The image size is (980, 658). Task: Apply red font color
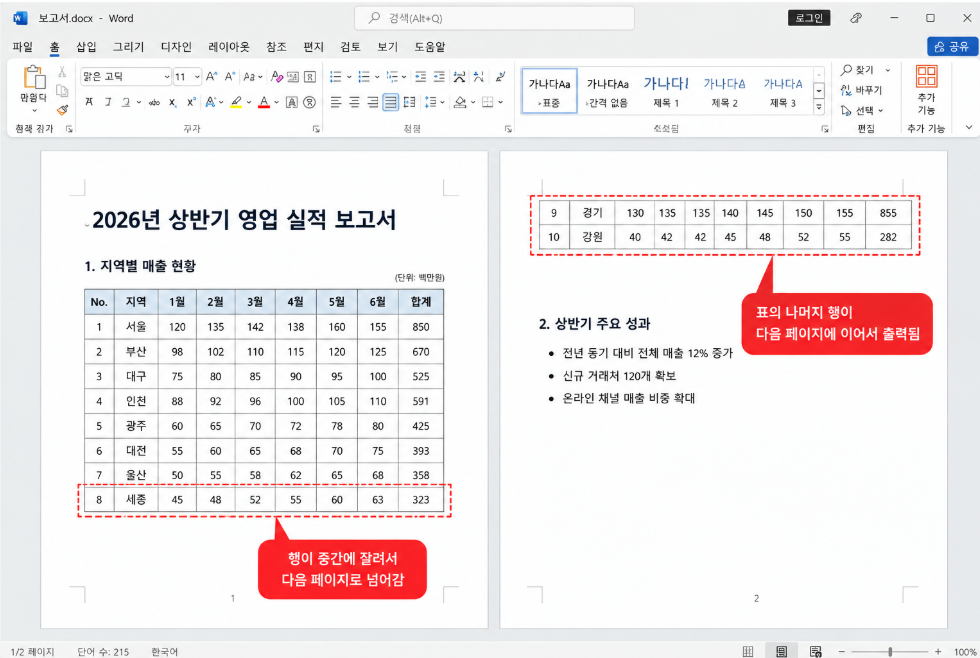pos(264,102)
